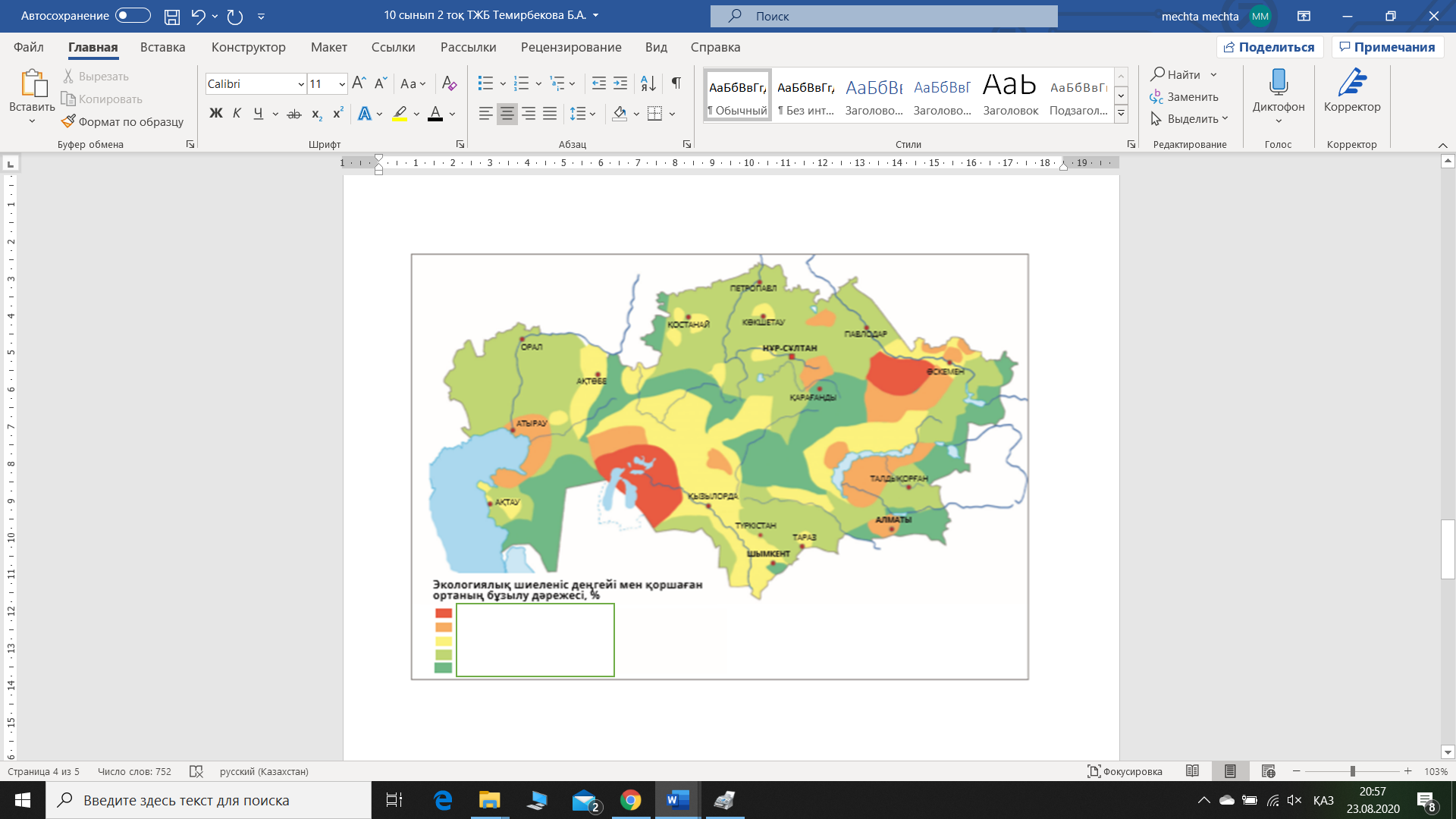Viewport: 1456px width, 819px height.
Task: Open the Dictate microphone tool
Action: point(1279,83)
